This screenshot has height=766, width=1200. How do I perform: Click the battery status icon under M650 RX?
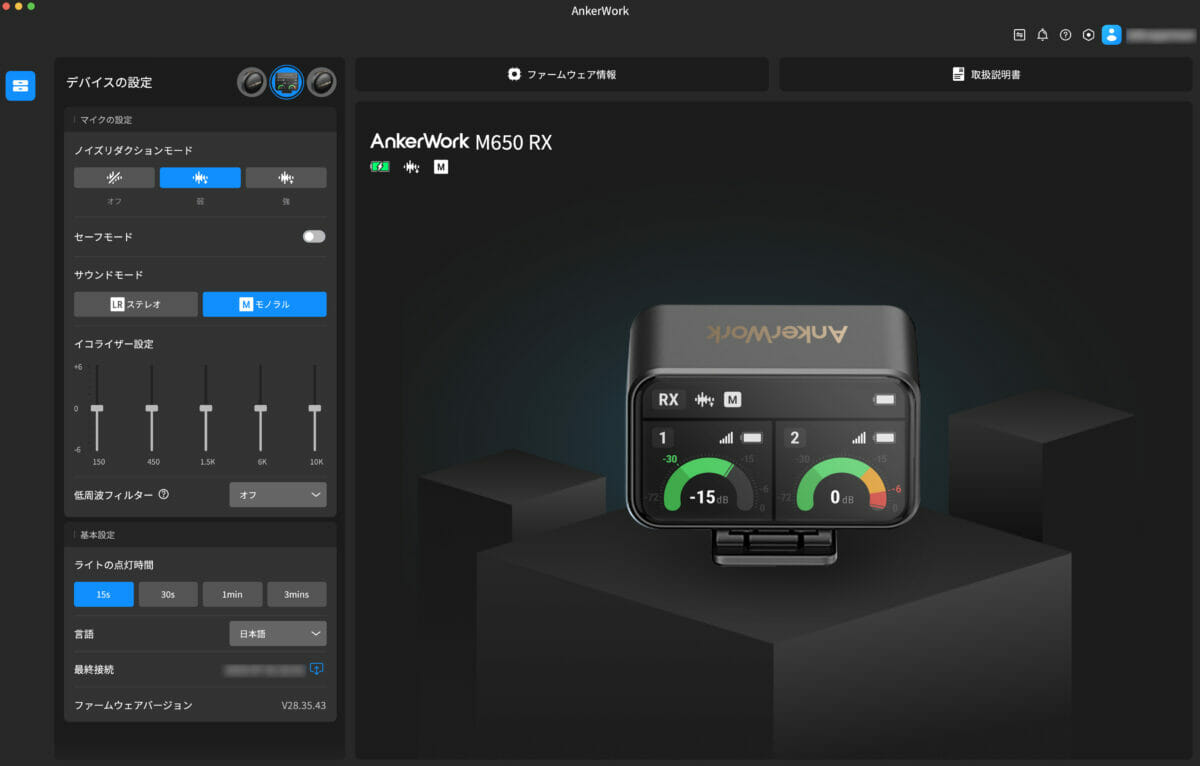pos(380,167)
